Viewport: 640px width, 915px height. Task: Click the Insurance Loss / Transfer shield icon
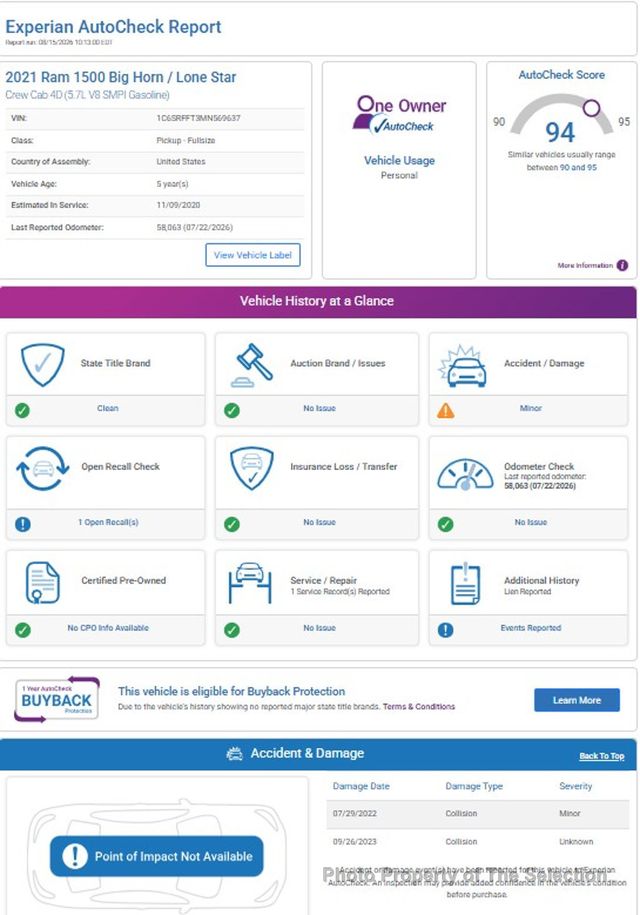(251, 468)
